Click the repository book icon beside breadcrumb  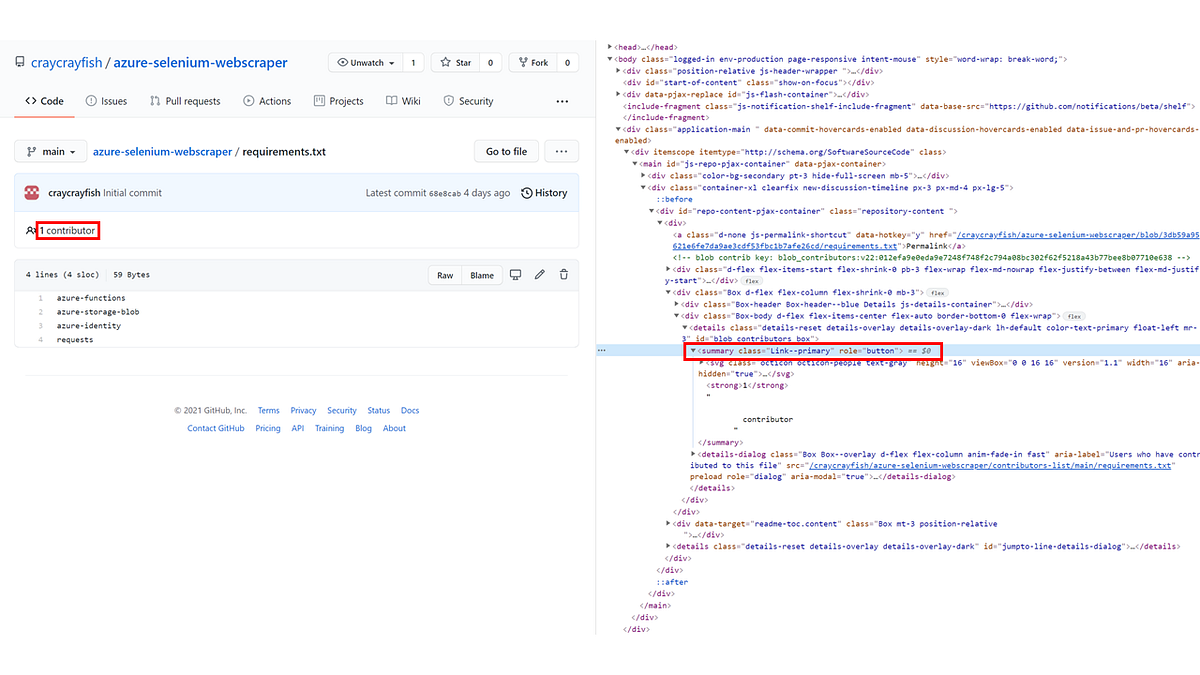click(x=18, y=61)
